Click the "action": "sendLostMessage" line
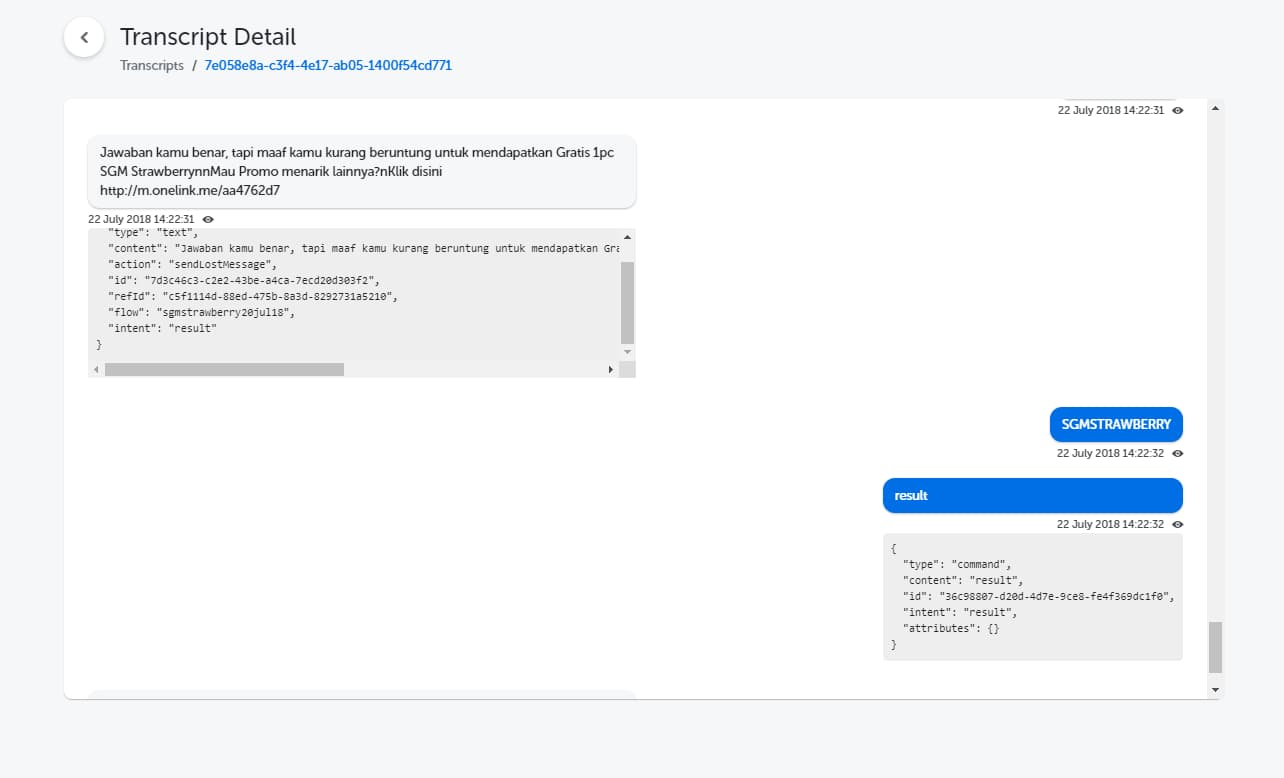The height and width of the screenshot is (778, 1284). point(192,264)
